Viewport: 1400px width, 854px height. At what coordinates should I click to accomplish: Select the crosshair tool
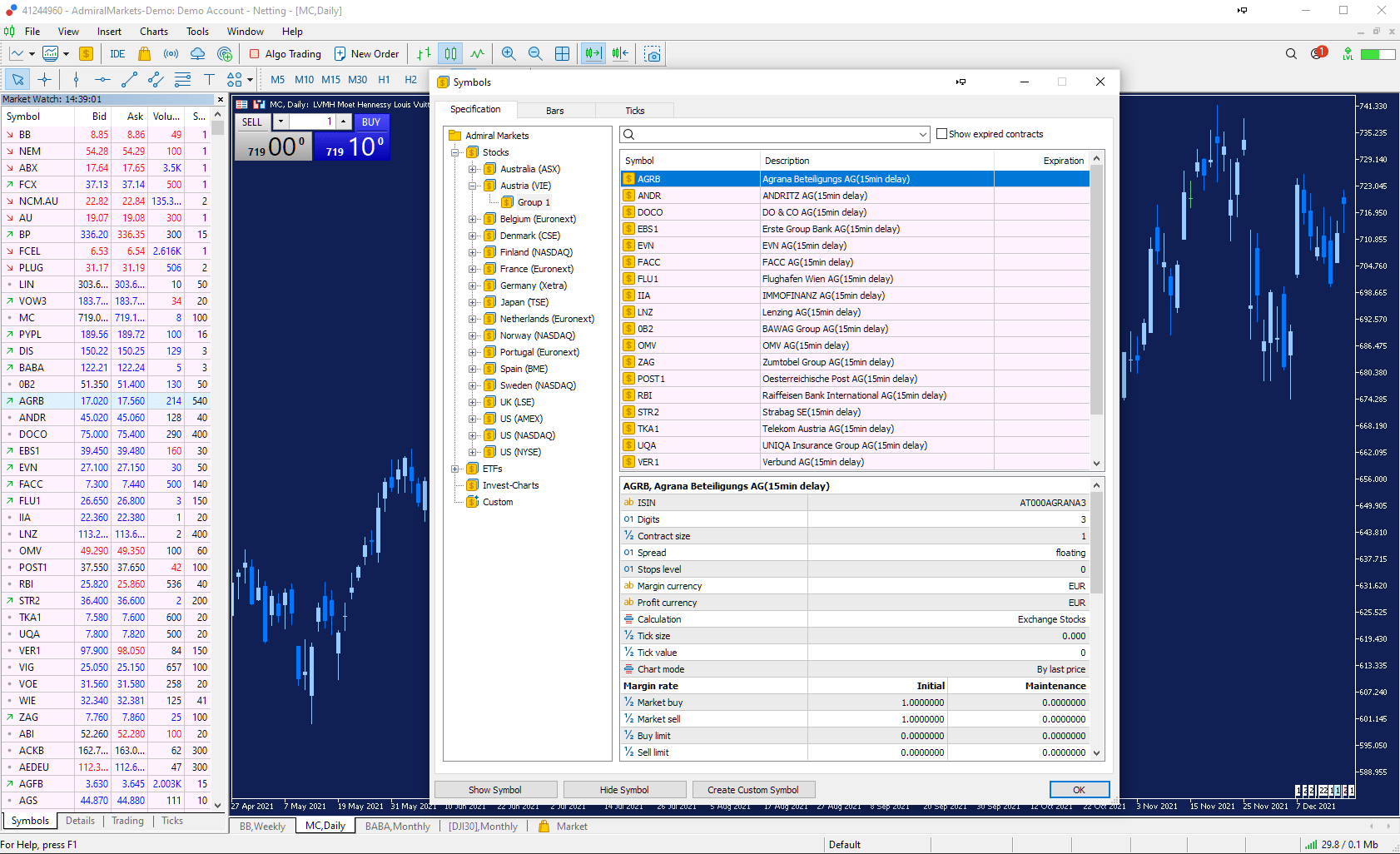(x=45, y=79)
